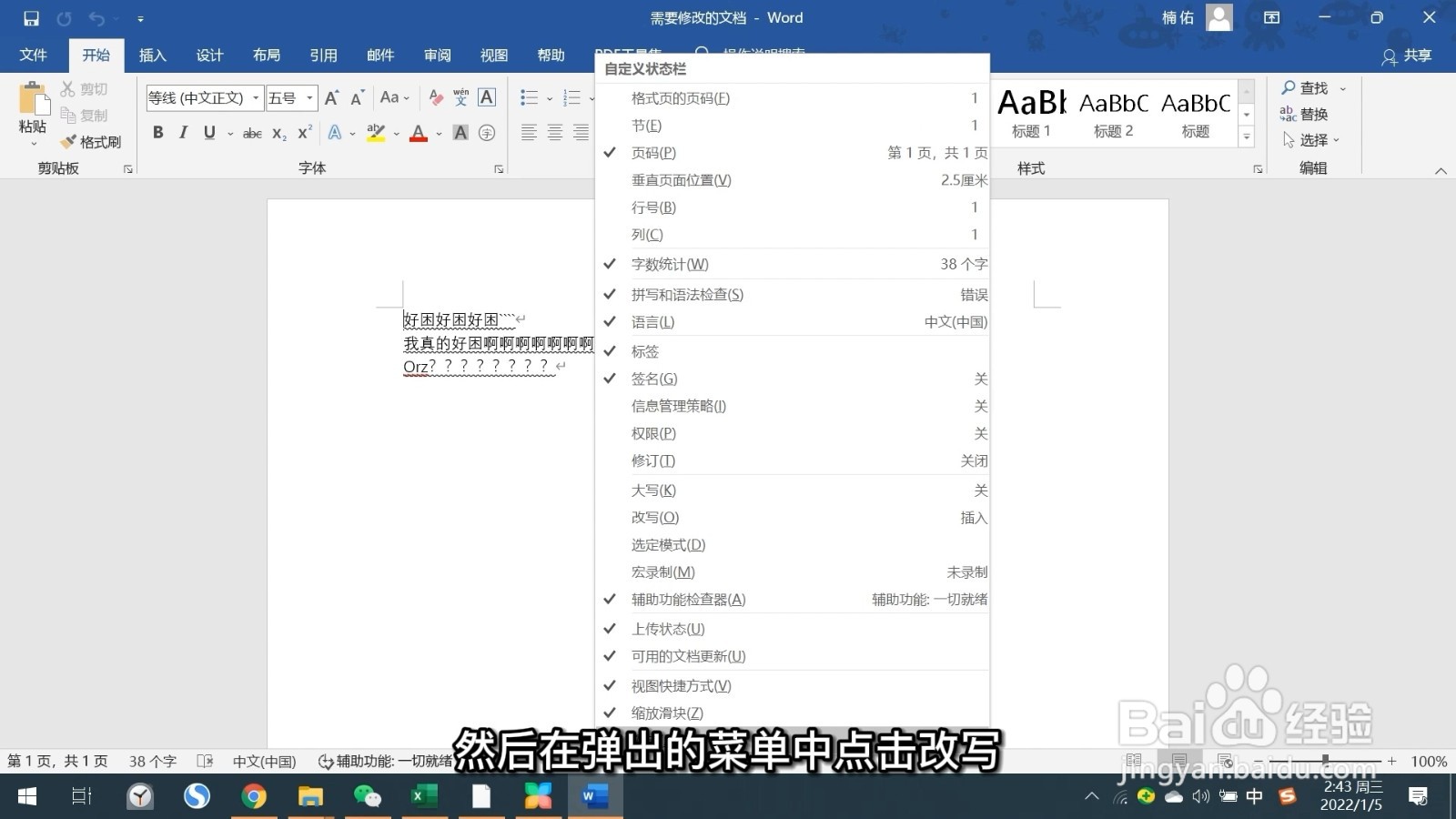Click the Paste clipboard icon
Screen dimensions: 1456x819
pyautogui.click(x=33, y=99)
